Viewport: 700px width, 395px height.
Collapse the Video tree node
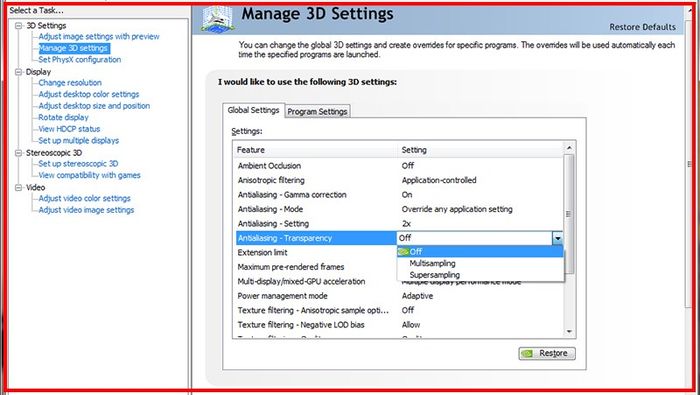(18, 188)
